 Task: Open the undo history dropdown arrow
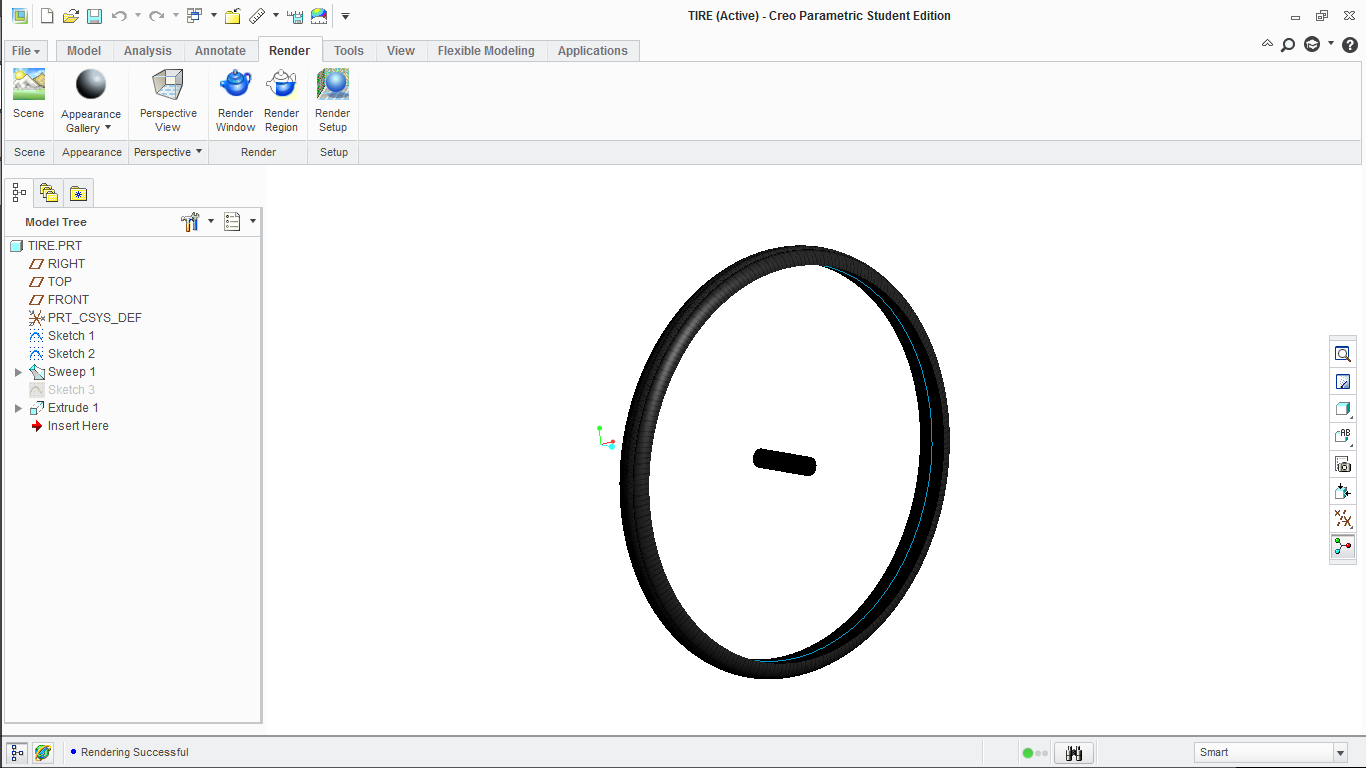coord(138,16)
